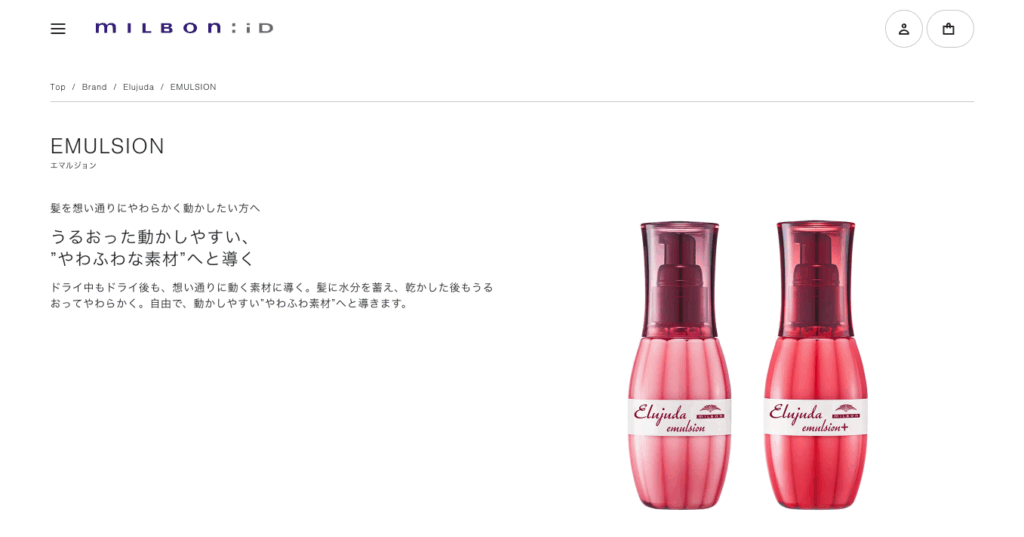Image resolution: width=1024 pixels, height=537 pixels.
Task: Click the emulsion+ label on the right bottle
Action: 816,417
